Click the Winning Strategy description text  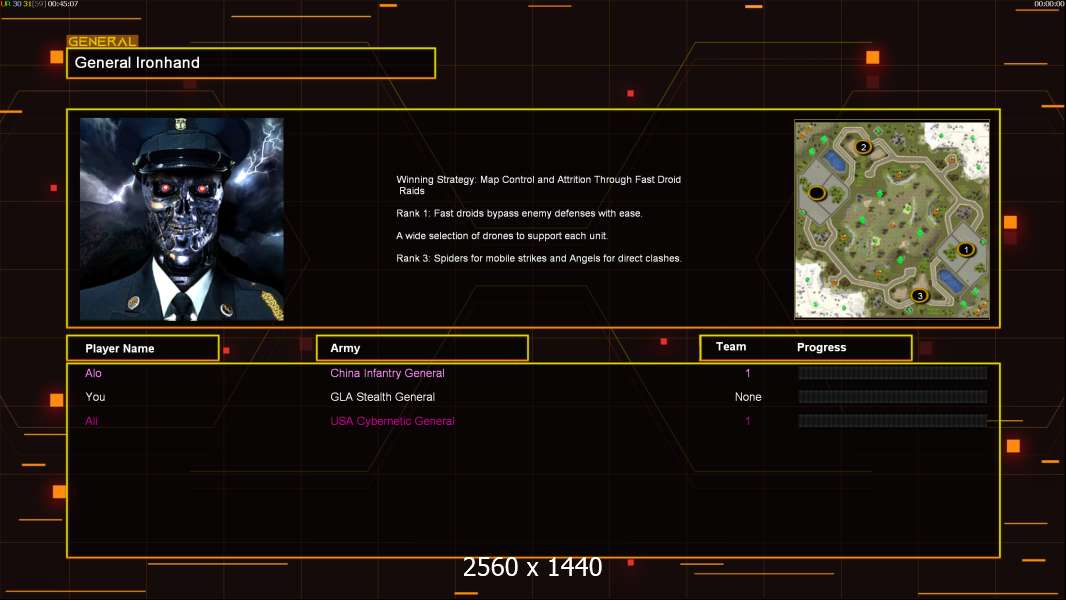pyautogui.click(x=538, y=185)
